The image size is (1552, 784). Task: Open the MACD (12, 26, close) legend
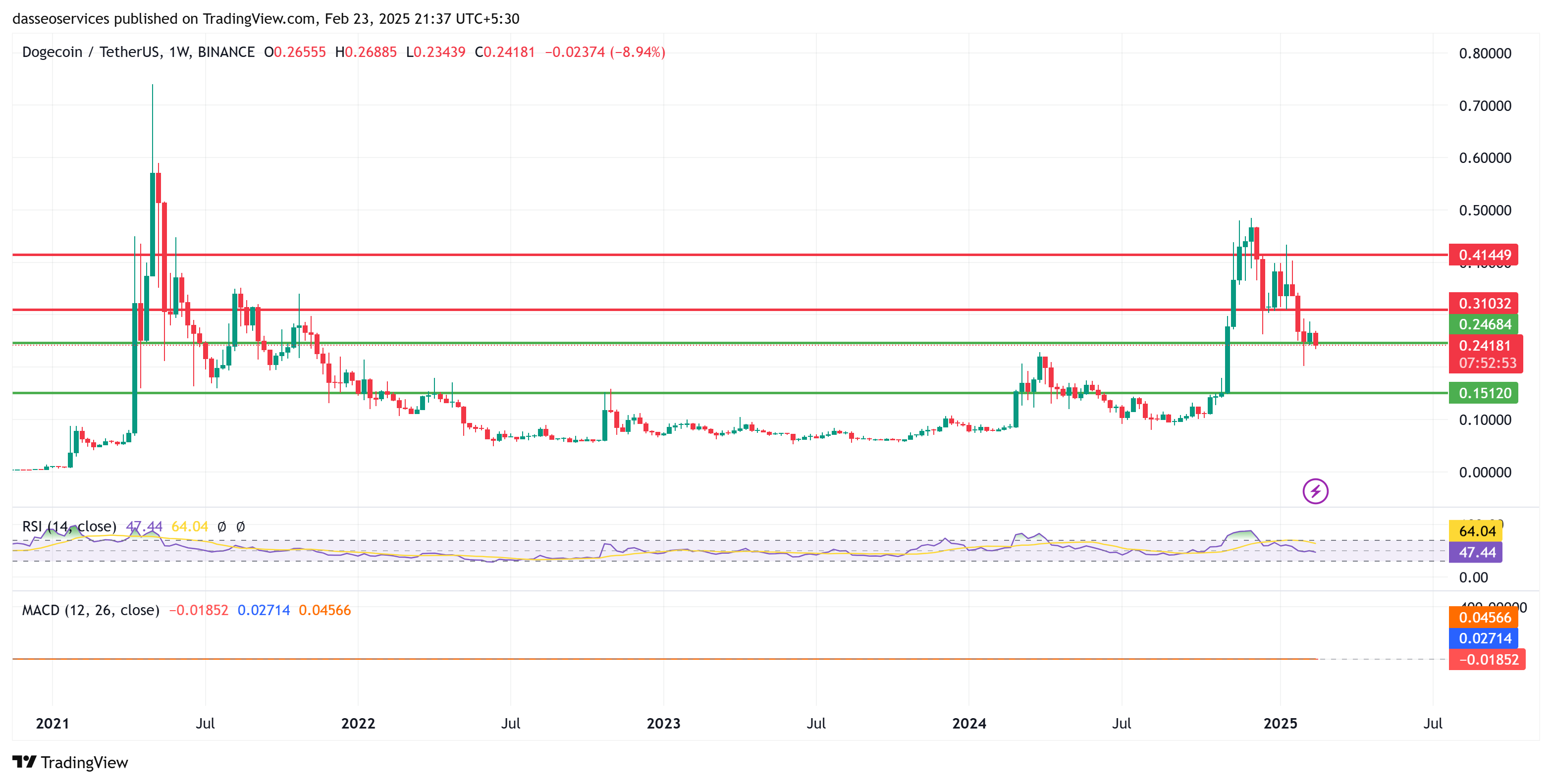click(90, 610)
